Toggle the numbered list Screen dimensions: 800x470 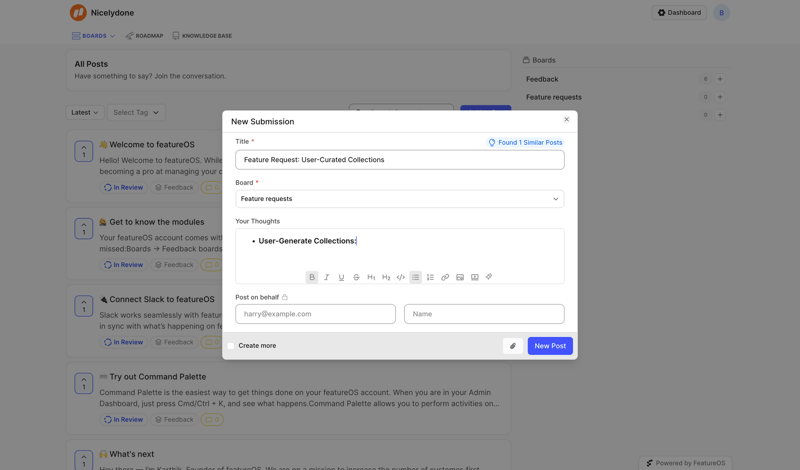(430, 277)
